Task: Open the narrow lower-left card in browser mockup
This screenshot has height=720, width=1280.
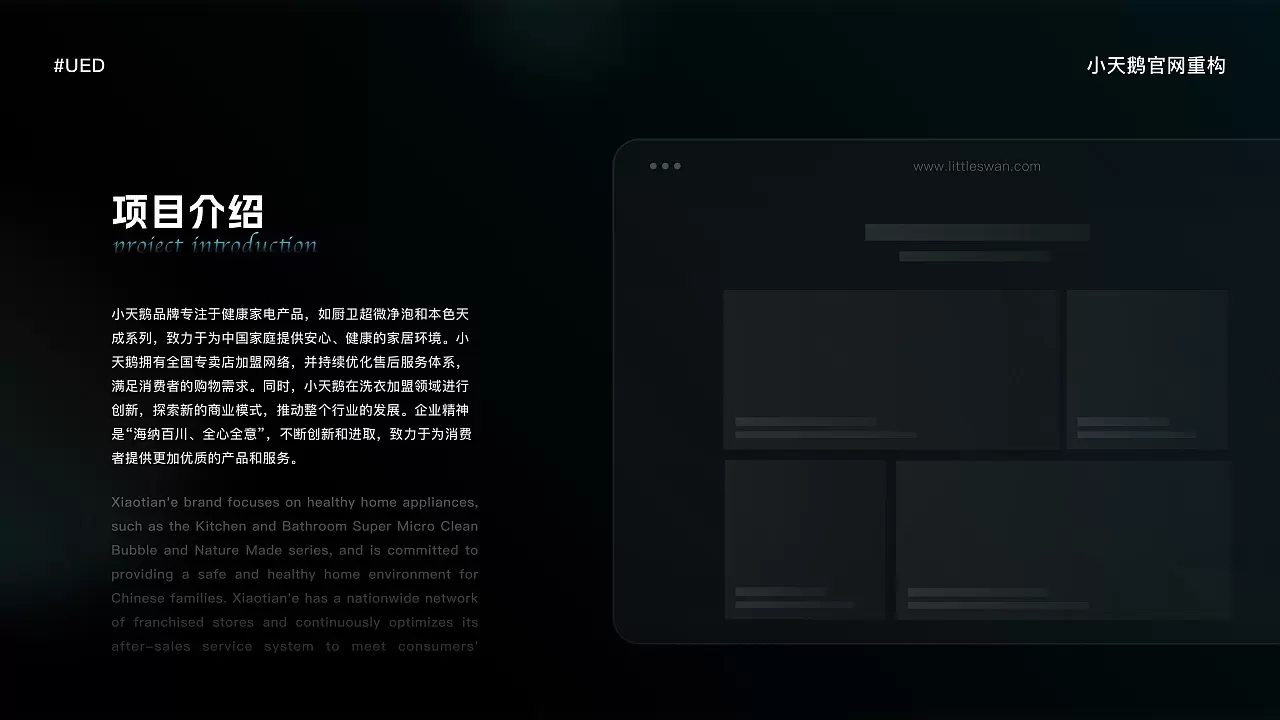Action: point(805,539)
